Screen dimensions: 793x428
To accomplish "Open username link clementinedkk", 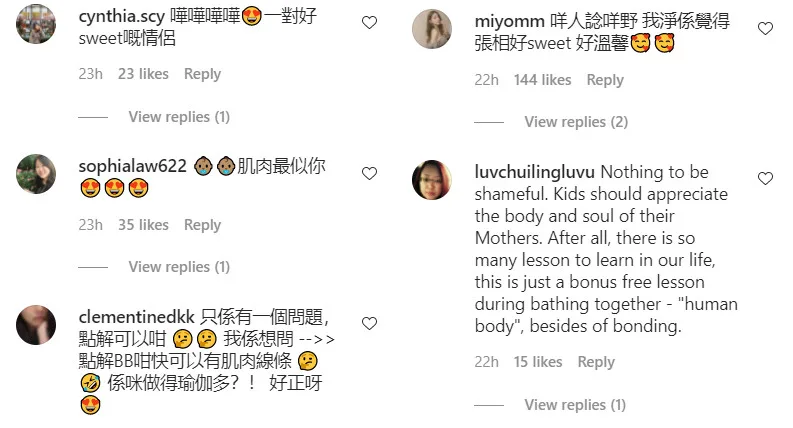I will click(x=137, y=317).
